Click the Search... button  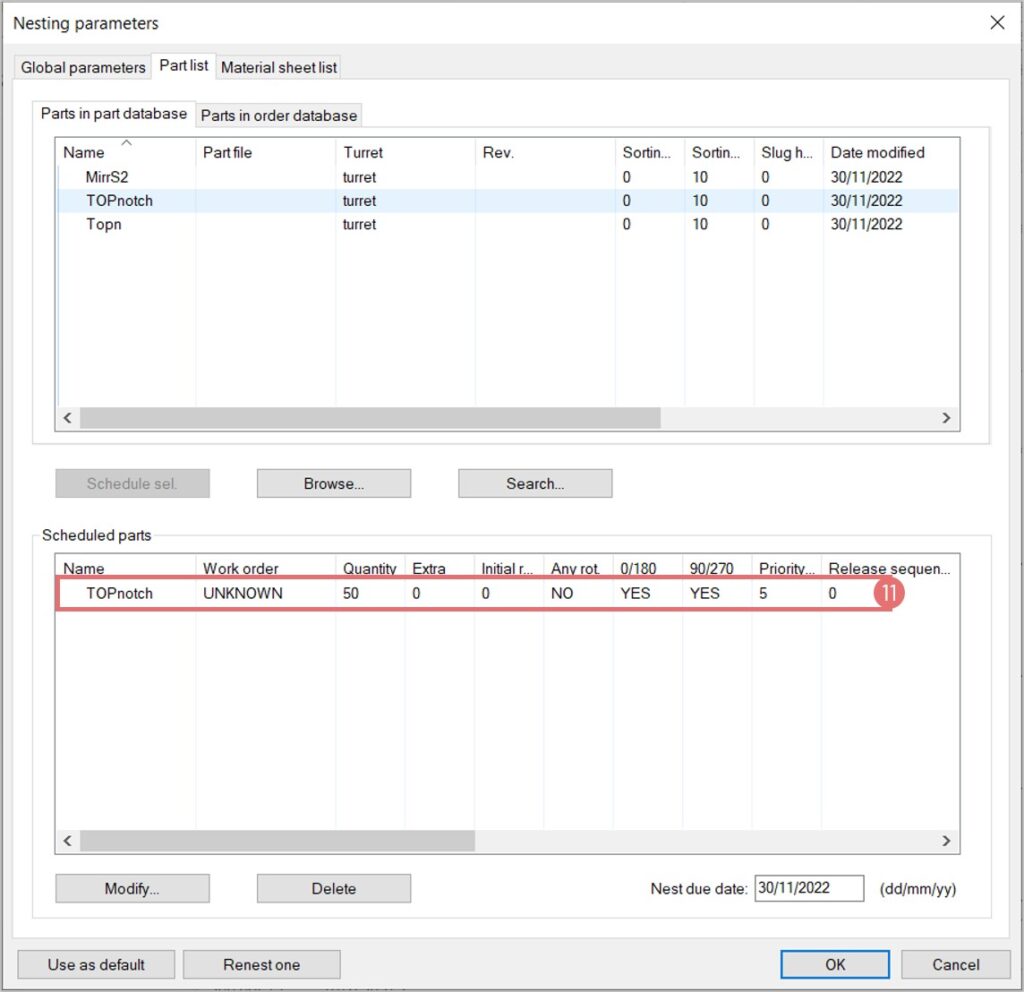click(x=535, y=484)
